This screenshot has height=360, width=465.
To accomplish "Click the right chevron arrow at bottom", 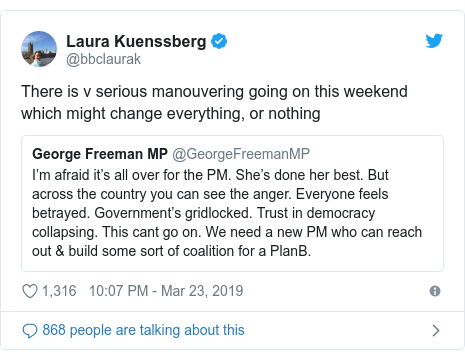I will click(x=436, y=330).
